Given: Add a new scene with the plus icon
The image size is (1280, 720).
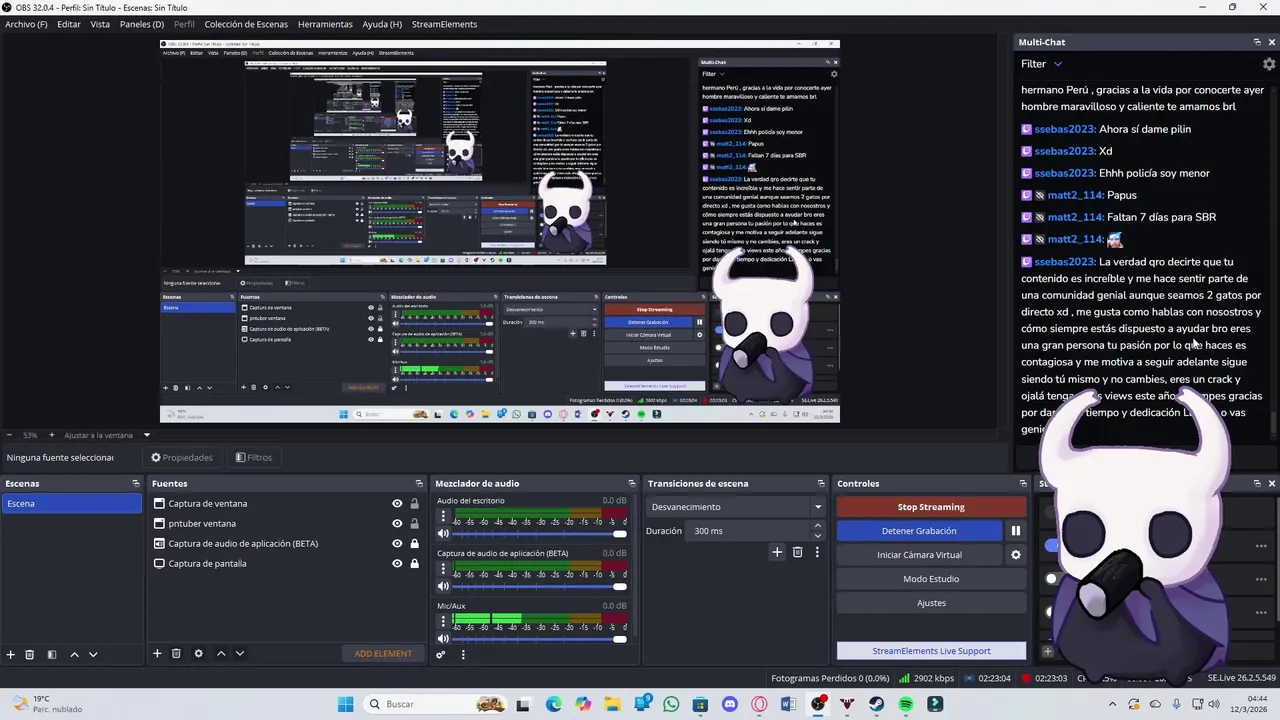Looking at the screenshot, I should click(11, 654).
